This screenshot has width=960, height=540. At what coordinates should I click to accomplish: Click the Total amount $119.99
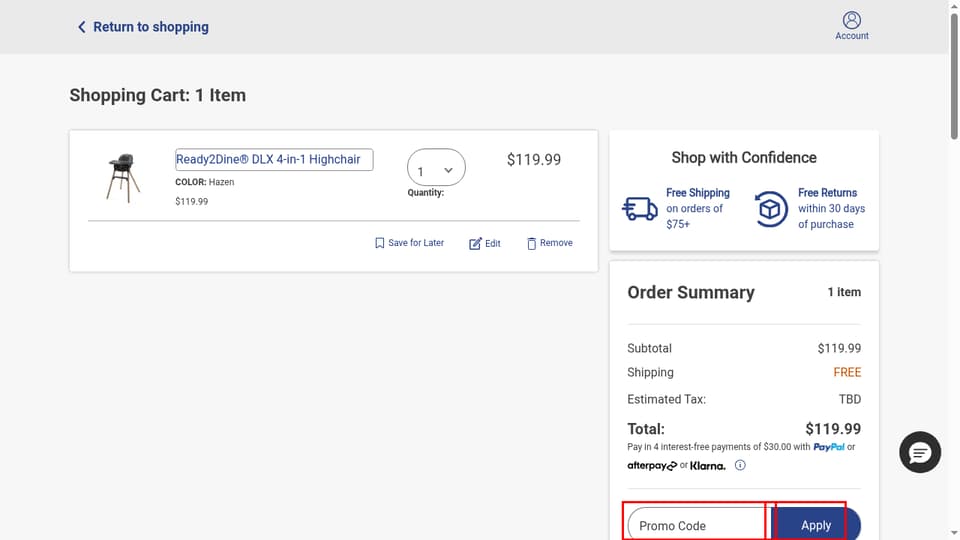pos(833,429)
